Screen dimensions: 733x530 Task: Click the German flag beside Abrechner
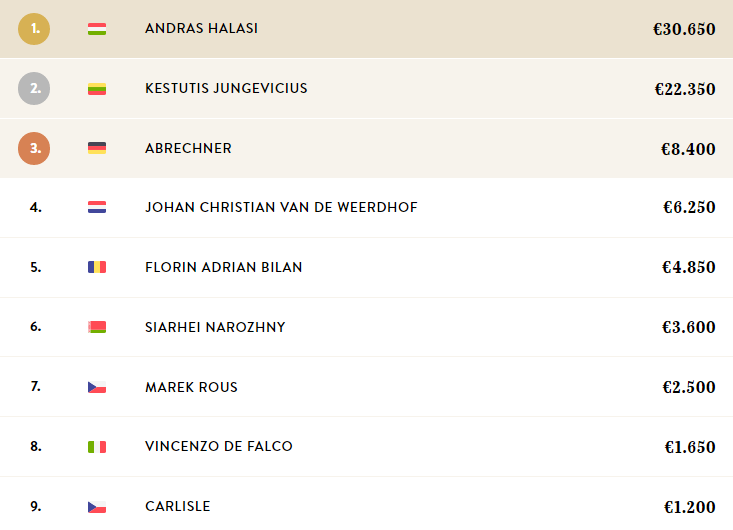pyautogui.click(x=97, y=148)
